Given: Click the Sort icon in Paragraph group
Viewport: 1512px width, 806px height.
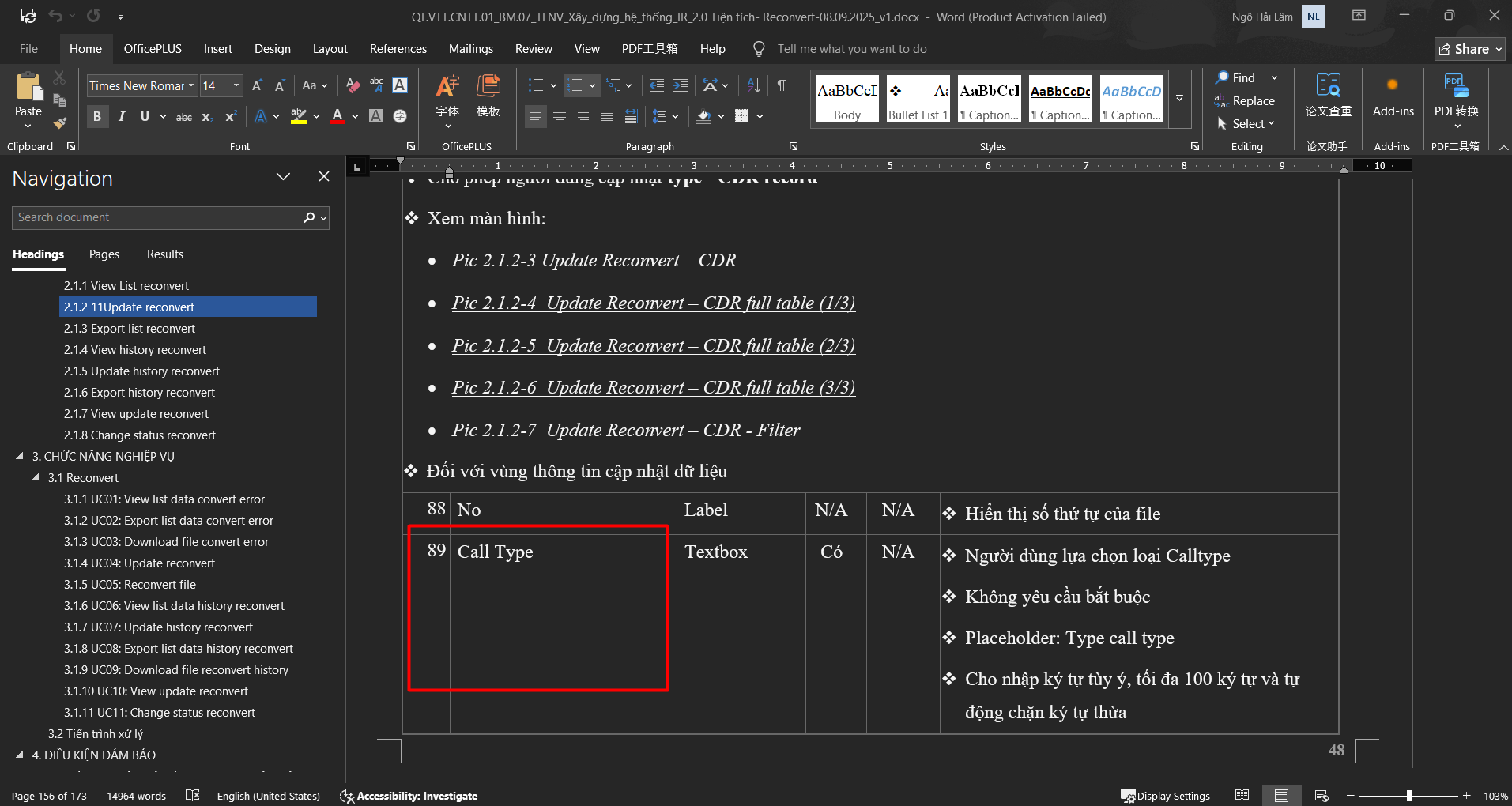Looking at the screenshot, I should click(753, 85).
